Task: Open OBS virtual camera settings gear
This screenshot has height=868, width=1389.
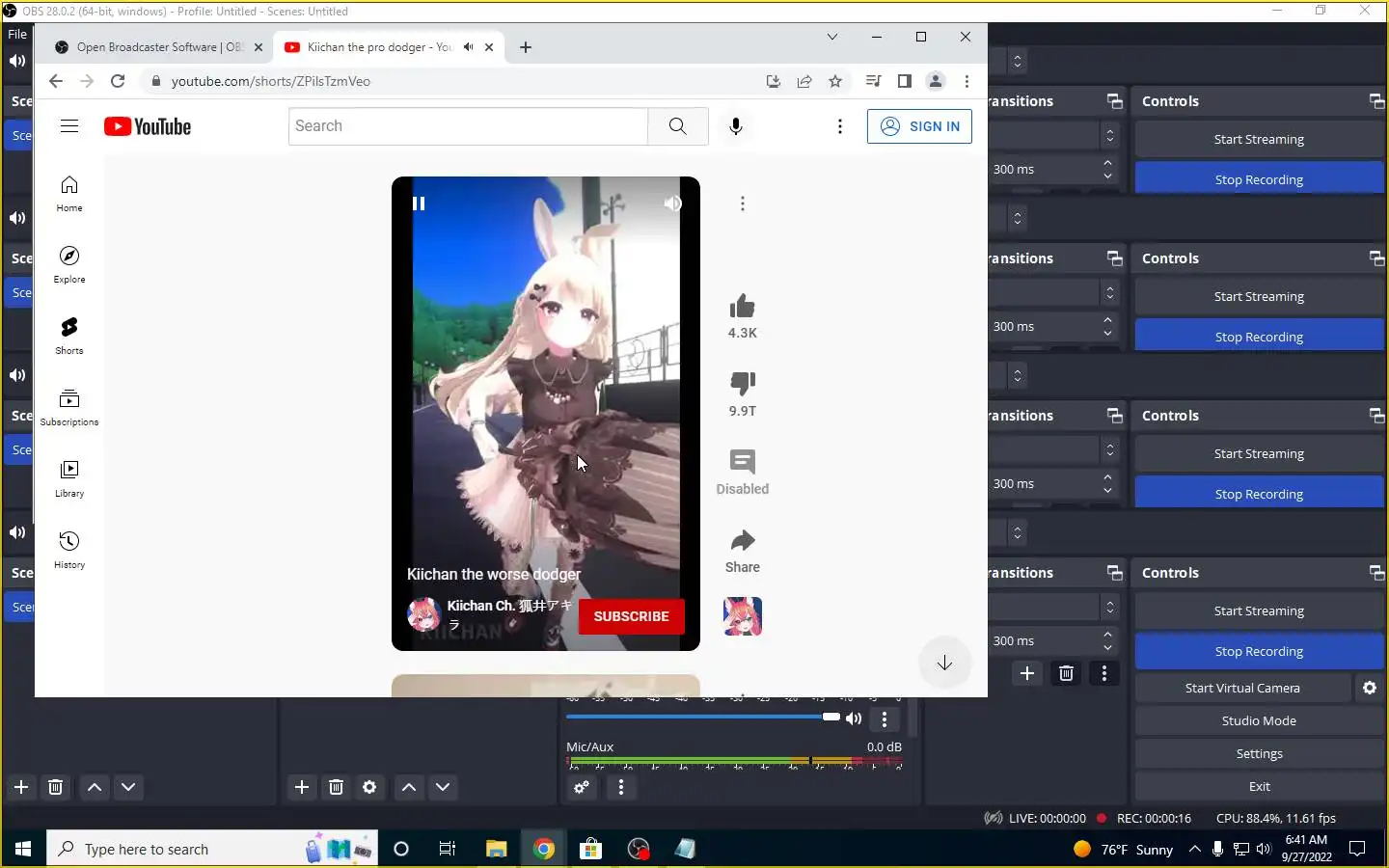Action: (x=1370, y=688)
